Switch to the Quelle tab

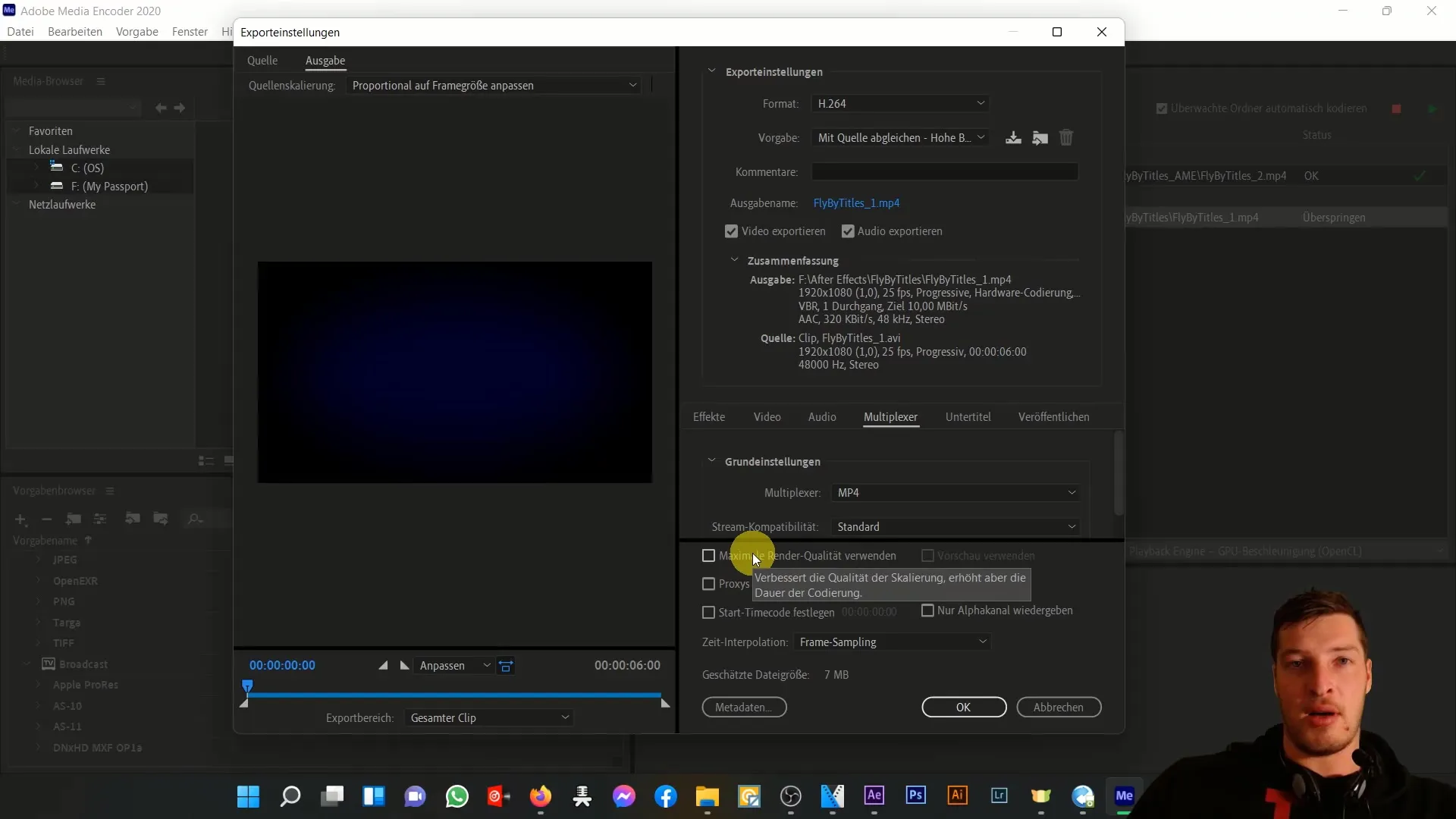pyautogui.click(x=262, y=61)
